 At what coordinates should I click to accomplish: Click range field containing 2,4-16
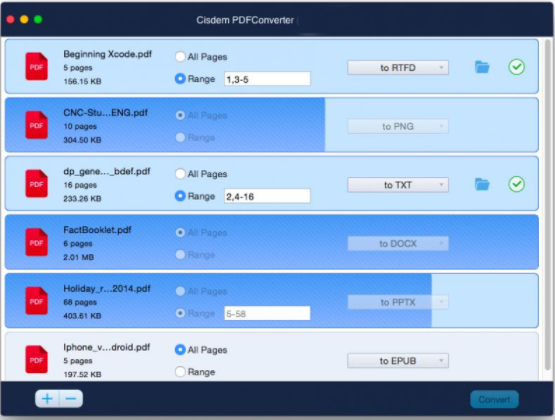point(267,196)
